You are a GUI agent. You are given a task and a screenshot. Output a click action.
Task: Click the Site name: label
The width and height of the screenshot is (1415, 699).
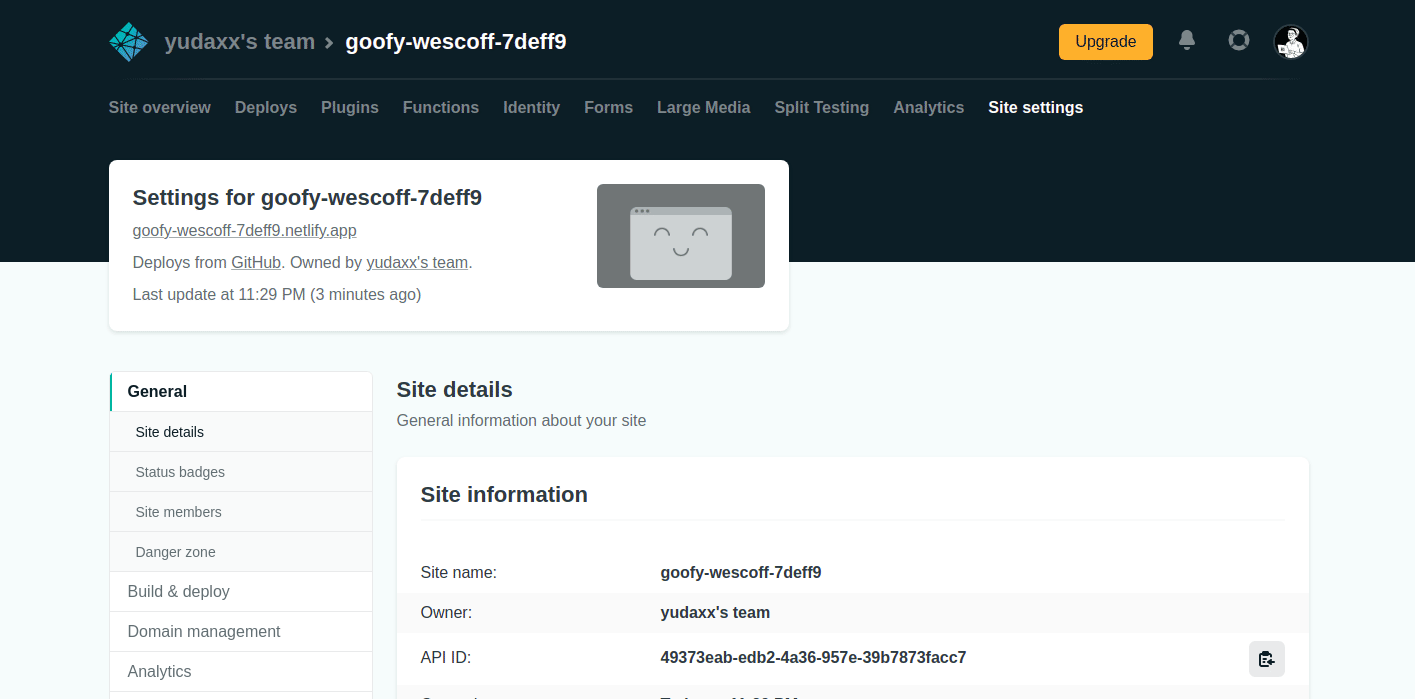[x=459, y=573]
